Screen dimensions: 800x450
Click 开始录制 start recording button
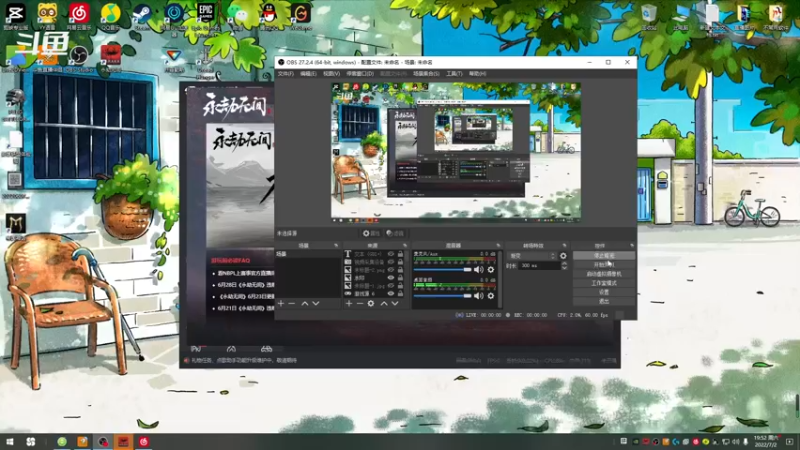click(x=604, y=265)
